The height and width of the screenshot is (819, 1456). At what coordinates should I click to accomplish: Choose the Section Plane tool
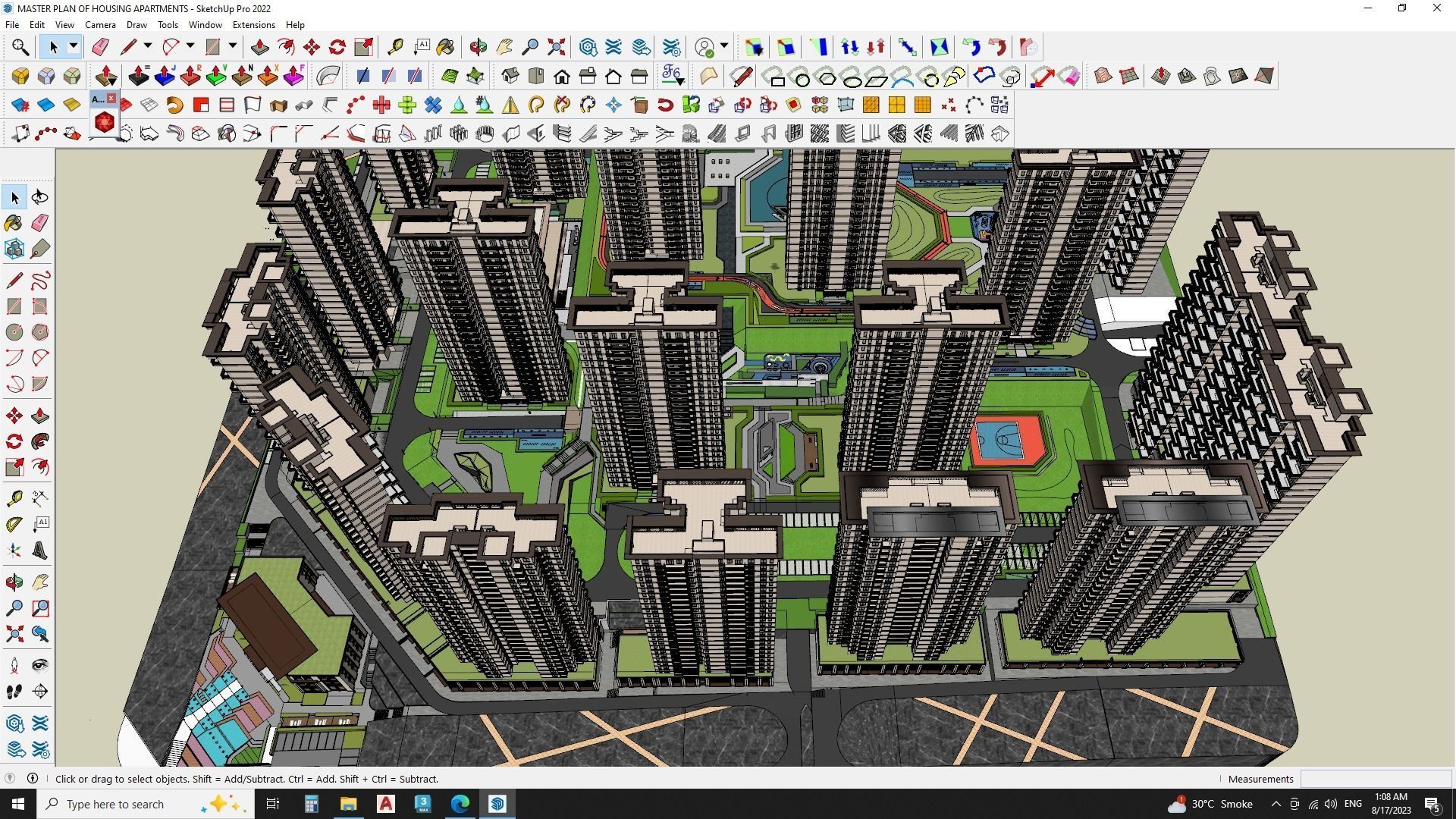[40, 692]
